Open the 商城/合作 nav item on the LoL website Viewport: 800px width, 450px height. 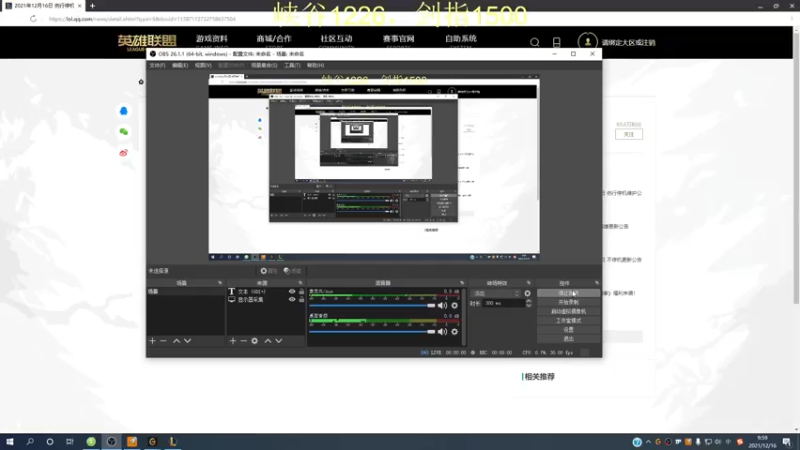(x=274, y=39)
